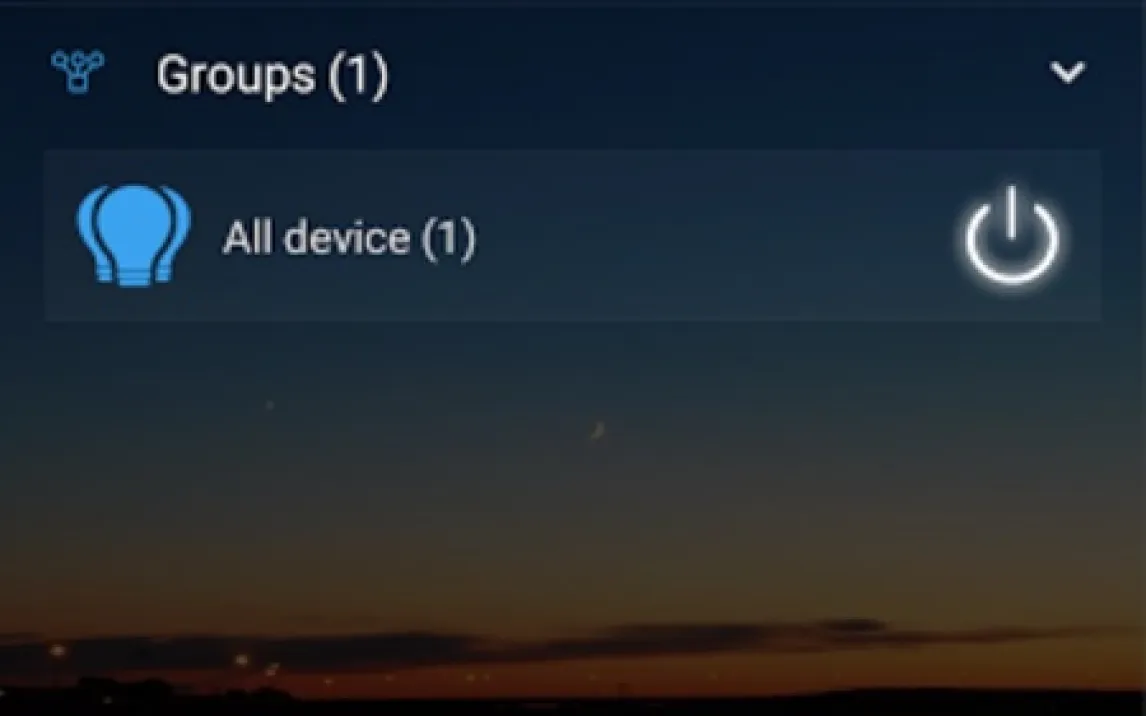Click the Groups (1) title text
The image size is (1146, 716).
(x=272, y=75)
